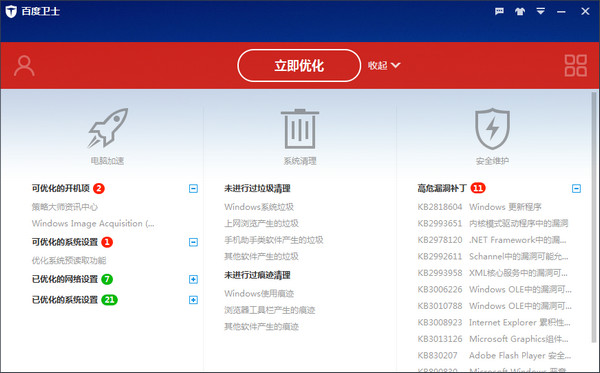This screenshot has height=373, width=600.
Task: Select the Windows Image Acquisition startup item
Action: tap(93, 223)
